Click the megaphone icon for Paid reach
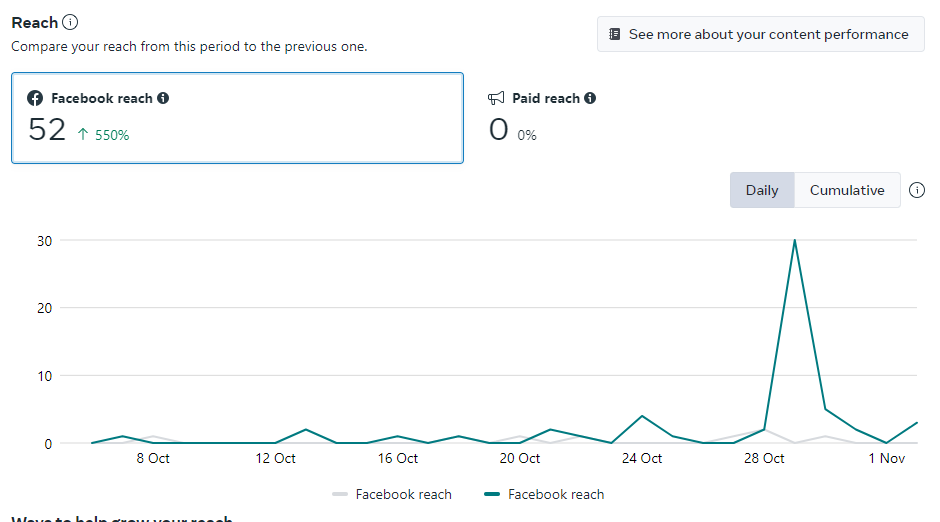940x522 pixels. tap(496, 98)
